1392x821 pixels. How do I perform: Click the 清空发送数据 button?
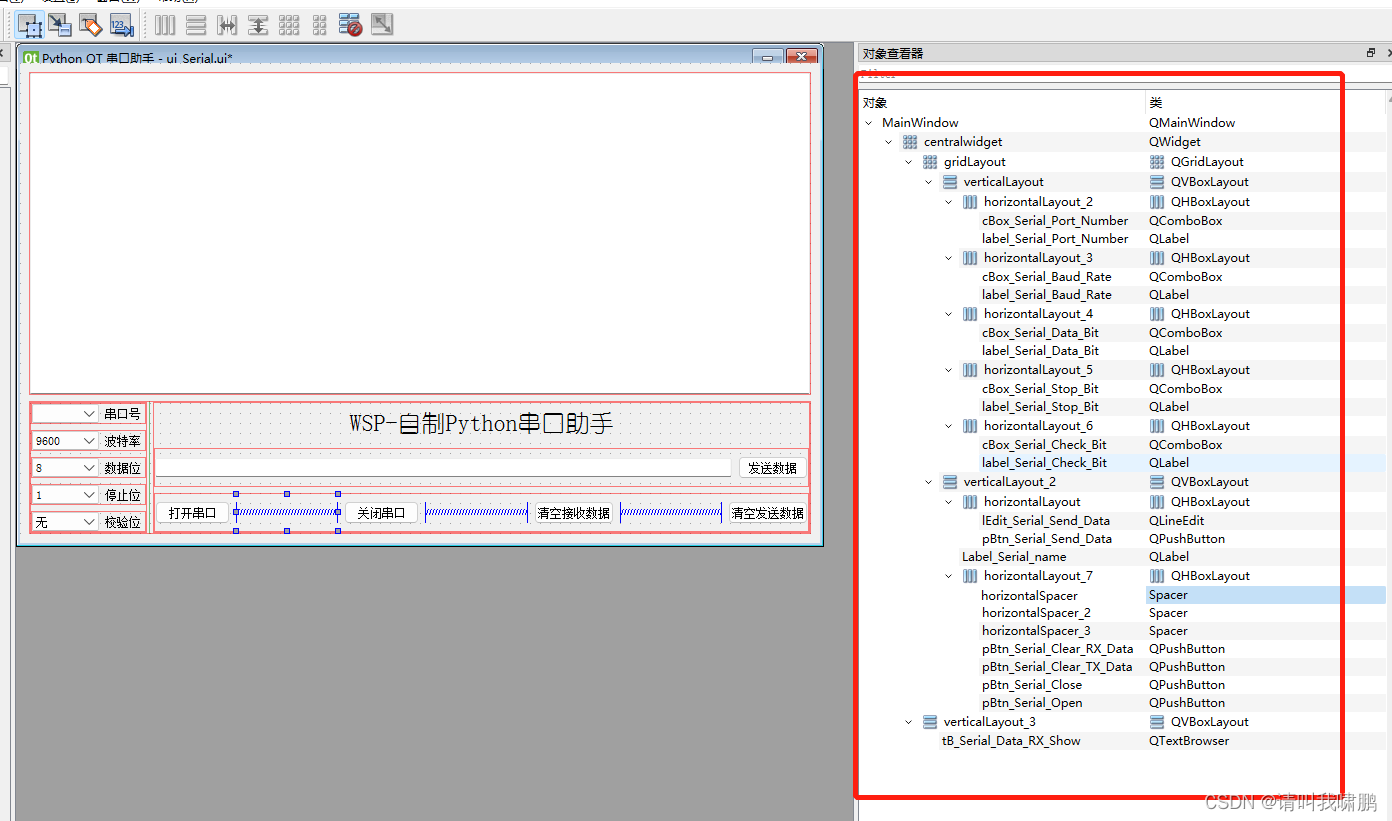point(767,513)
